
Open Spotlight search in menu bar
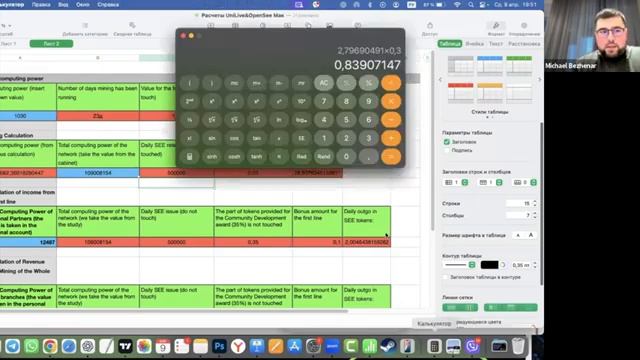point(471,5)
